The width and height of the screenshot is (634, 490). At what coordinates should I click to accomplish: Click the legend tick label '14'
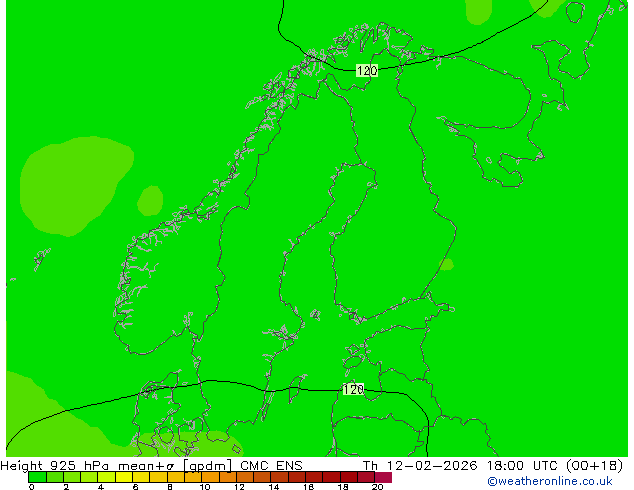coord(274,487)
